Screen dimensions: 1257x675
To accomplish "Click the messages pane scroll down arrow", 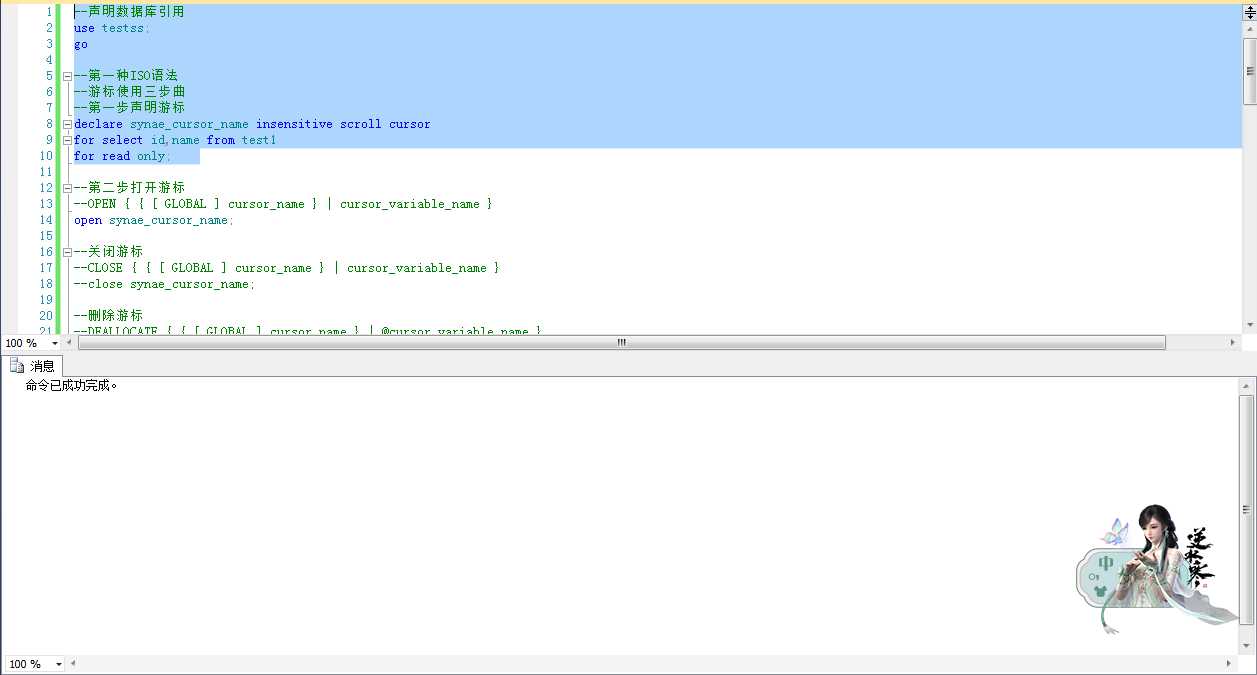I will pyautogui.click(x=1247, y=647).
